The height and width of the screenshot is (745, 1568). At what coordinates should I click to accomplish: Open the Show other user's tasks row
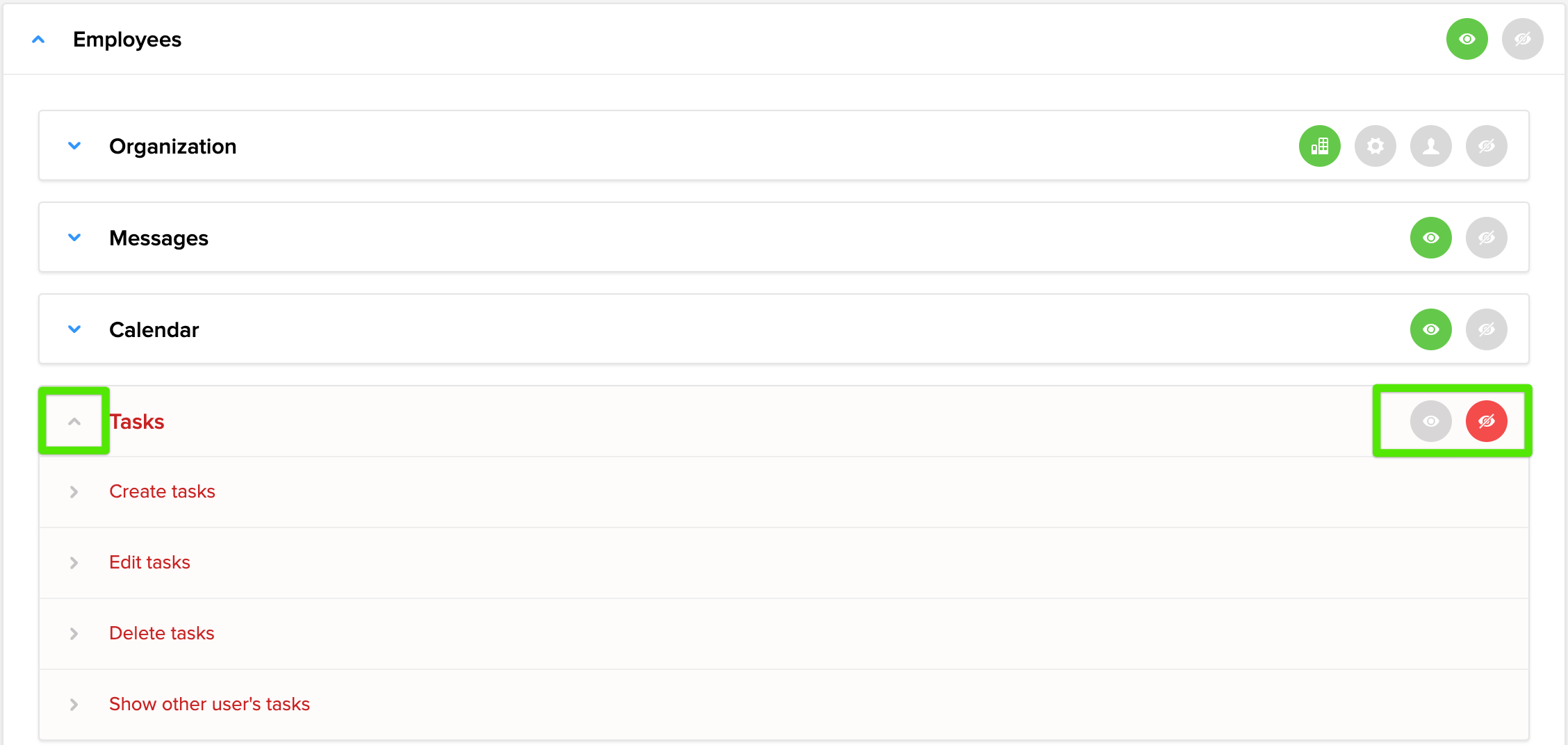pos(73,704)
